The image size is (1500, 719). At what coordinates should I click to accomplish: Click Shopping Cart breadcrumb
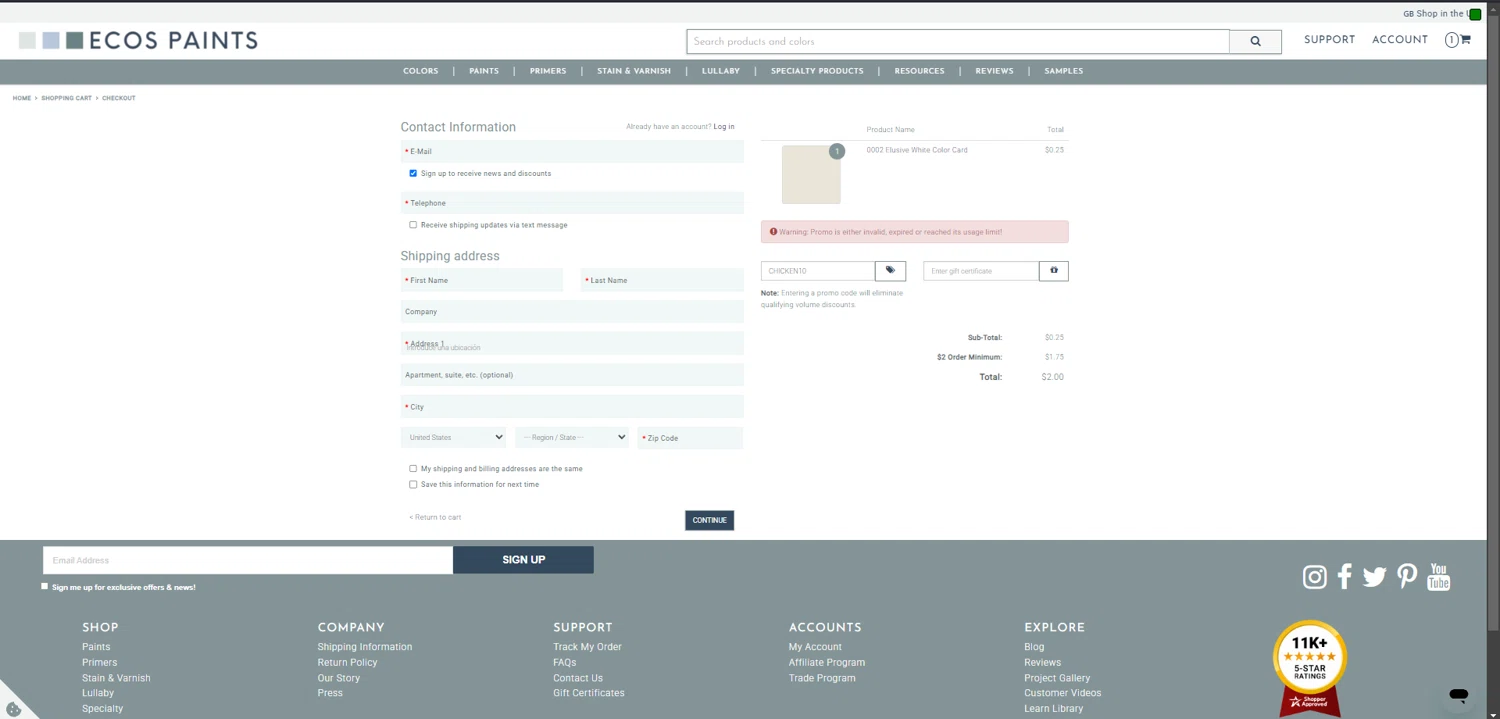coord(66,98)
